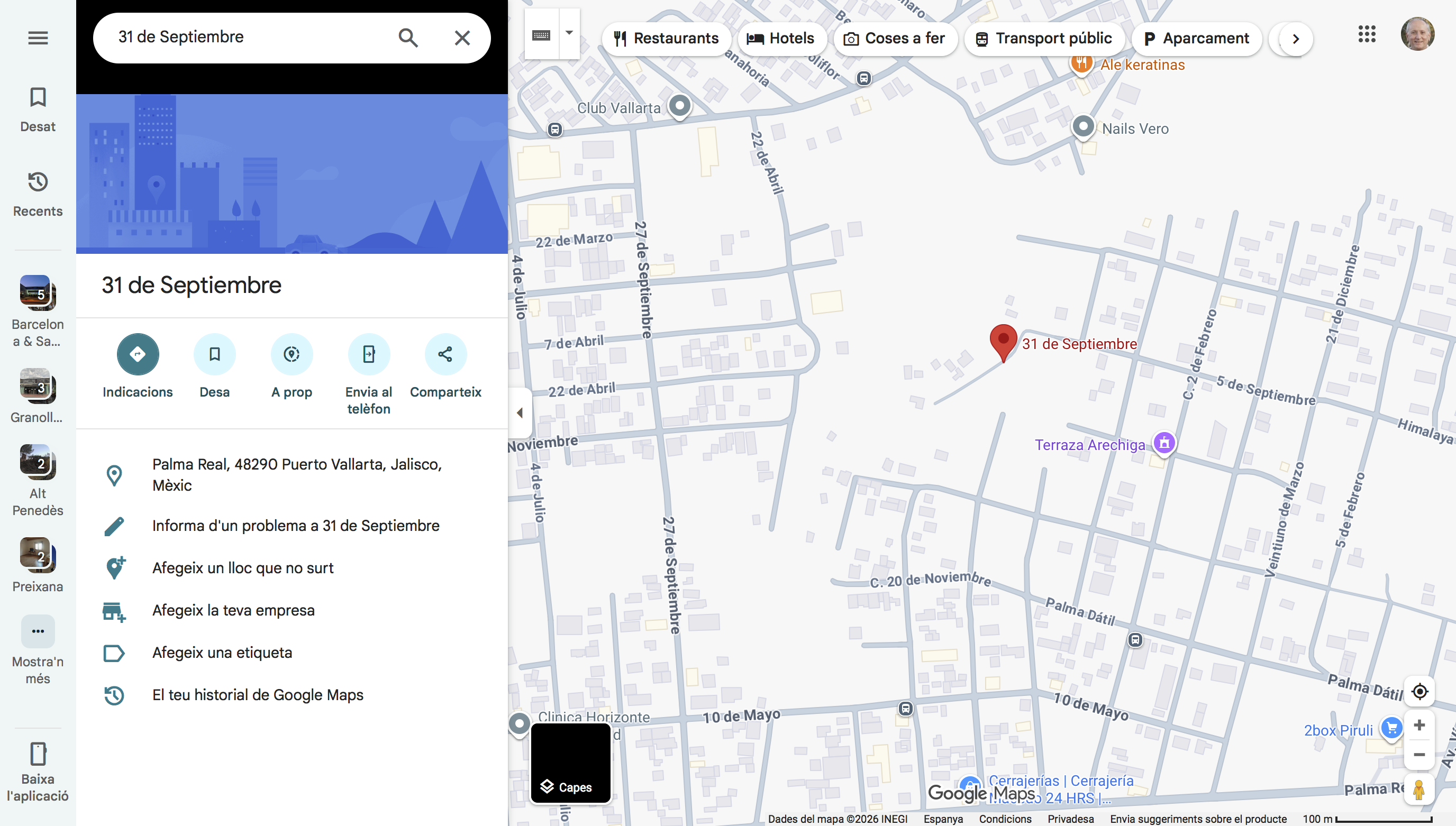Click the Indicacions directions icon
The height and width of the screenshot is (826, 1456).
point(138,354)
